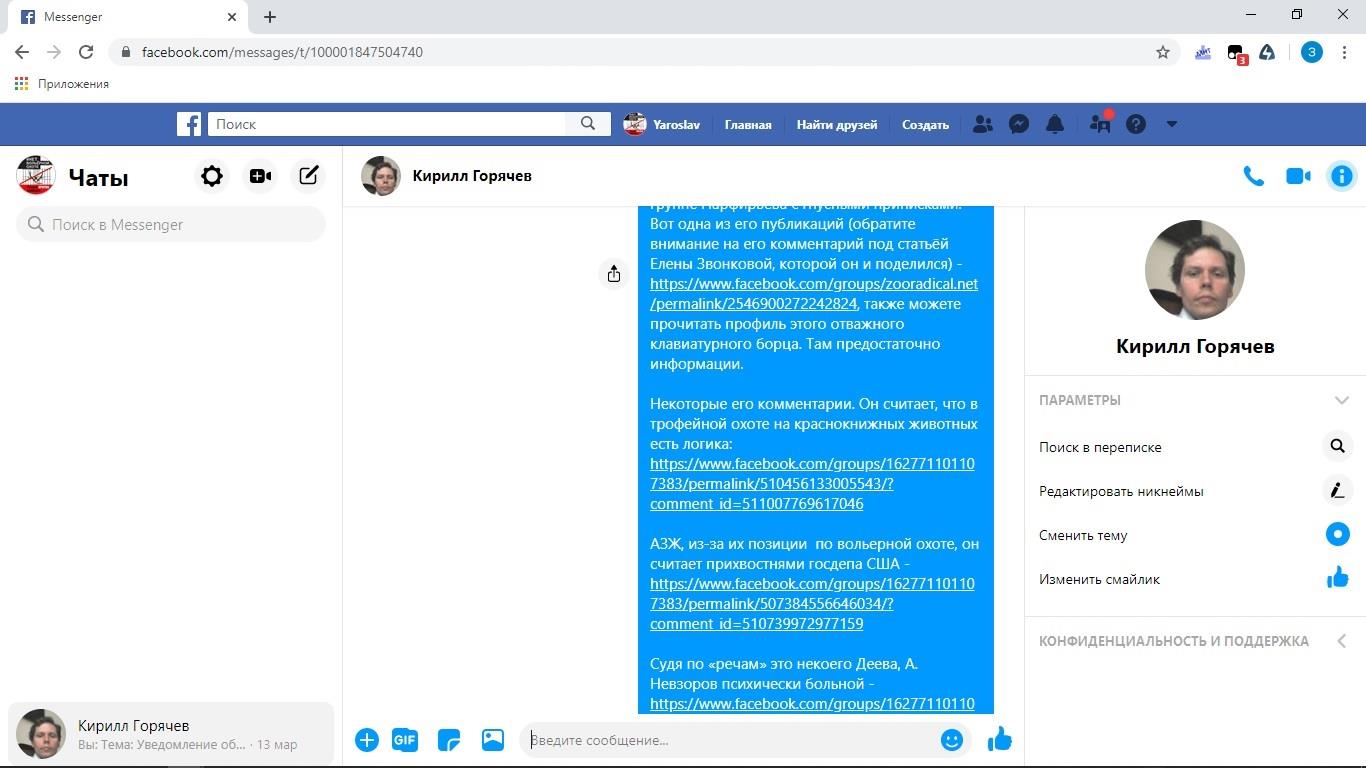Attach a photo using the image icon
This screenshot has height=768, width=1366.
pos(493,740)
